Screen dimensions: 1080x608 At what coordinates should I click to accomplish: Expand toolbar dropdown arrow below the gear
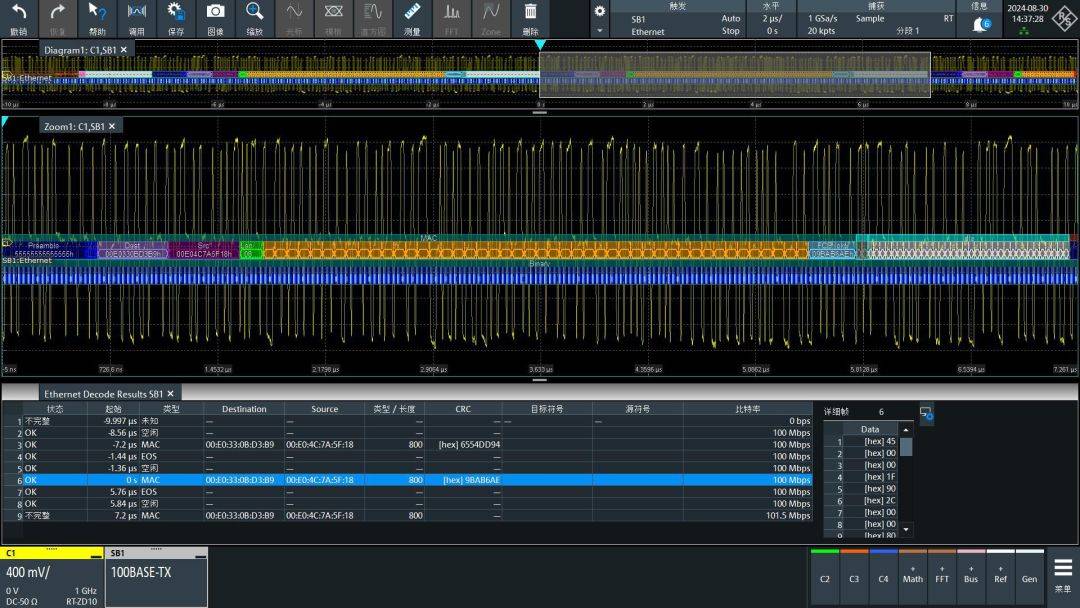(599, 31)
